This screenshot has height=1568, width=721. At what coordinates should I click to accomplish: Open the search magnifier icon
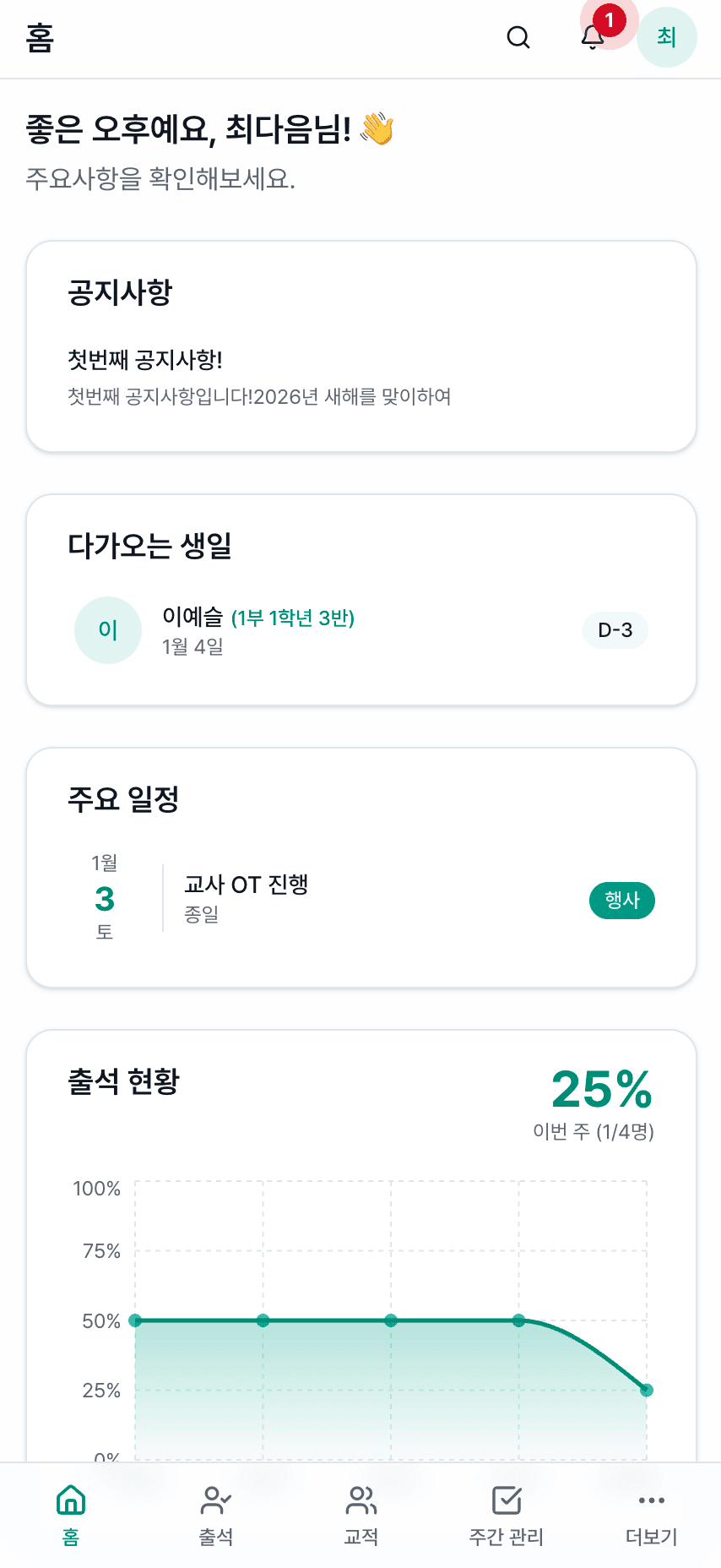(x=518, y=38)
